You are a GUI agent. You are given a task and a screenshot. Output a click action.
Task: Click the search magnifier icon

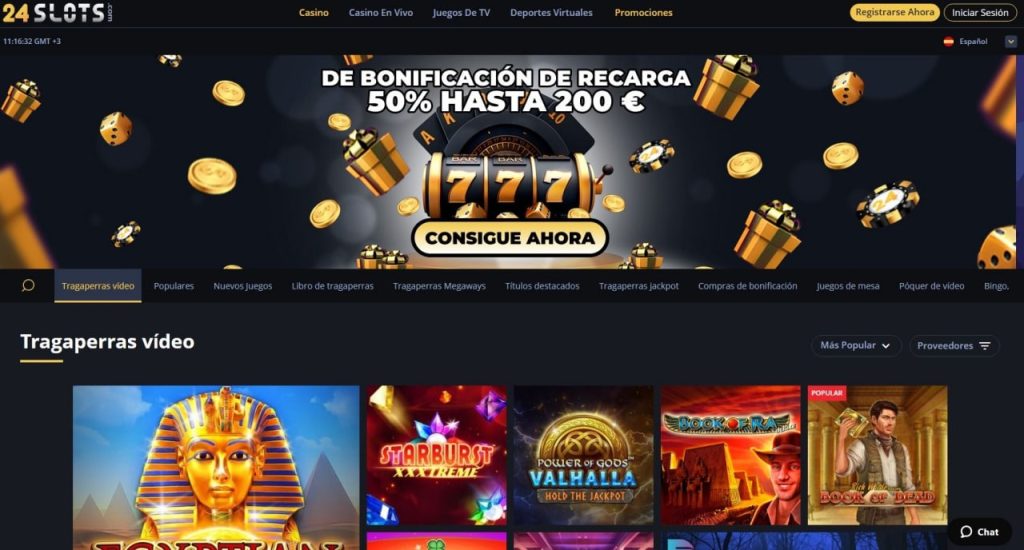pos(28,285)
